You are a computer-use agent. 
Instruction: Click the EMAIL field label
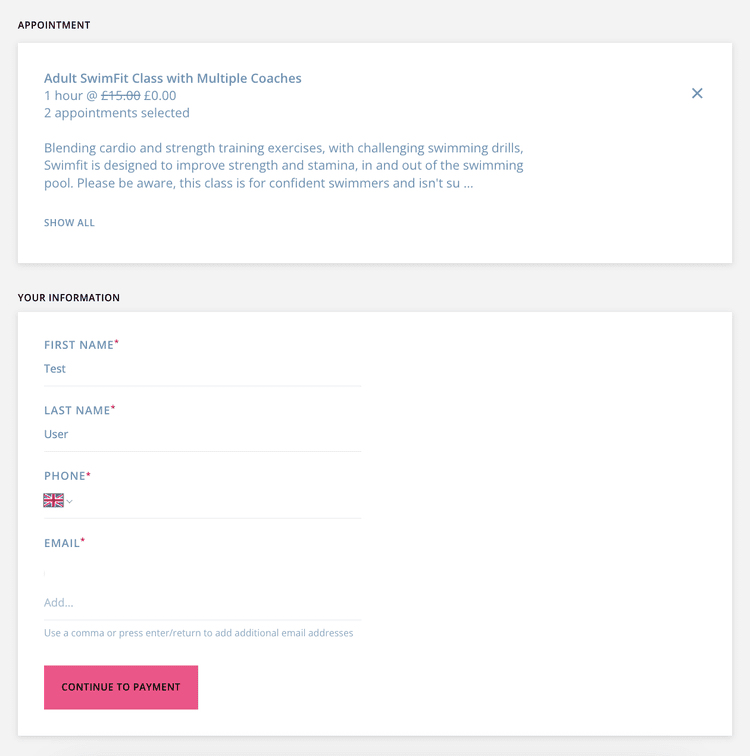tap(64, 543)
